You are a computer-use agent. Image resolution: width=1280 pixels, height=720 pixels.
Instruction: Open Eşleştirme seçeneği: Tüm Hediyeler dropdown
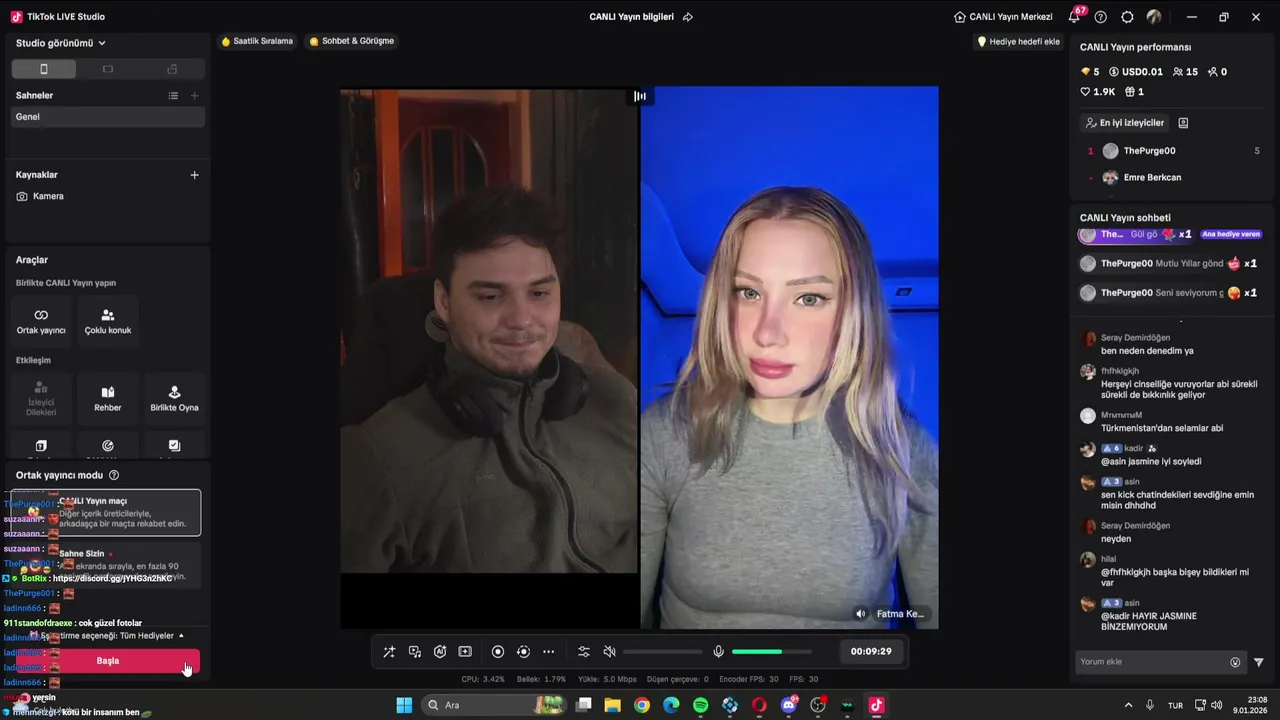point(107,636)
